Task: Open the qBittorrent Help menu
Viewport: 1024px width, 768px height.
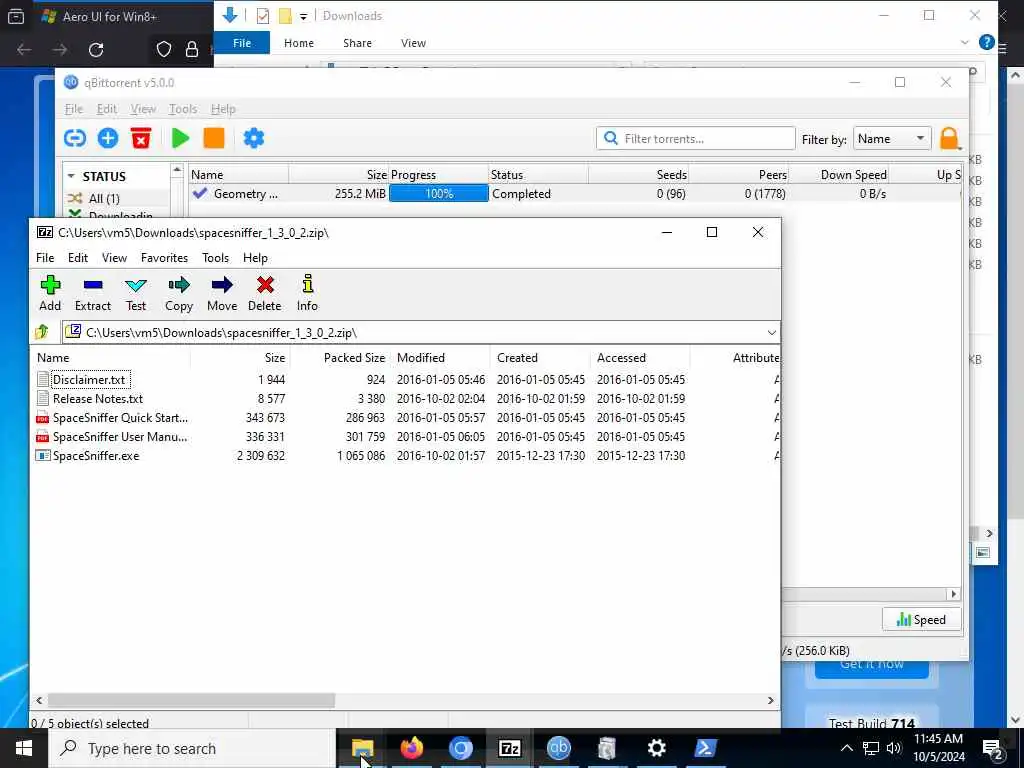Action: pyautogui.click(x=223, y=109)
